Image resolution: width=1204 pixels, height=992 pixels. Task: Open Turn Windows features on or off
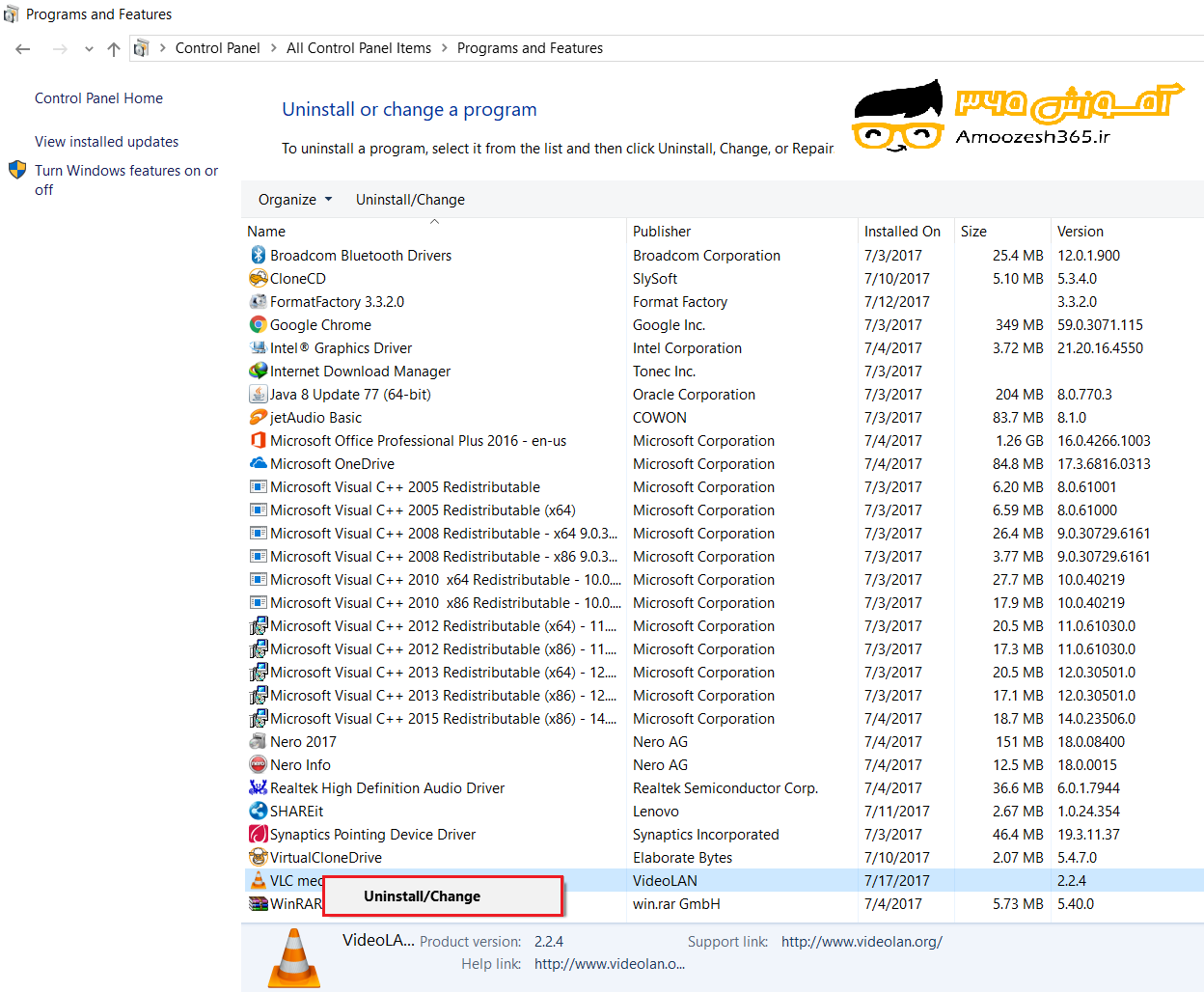[126, 180]
